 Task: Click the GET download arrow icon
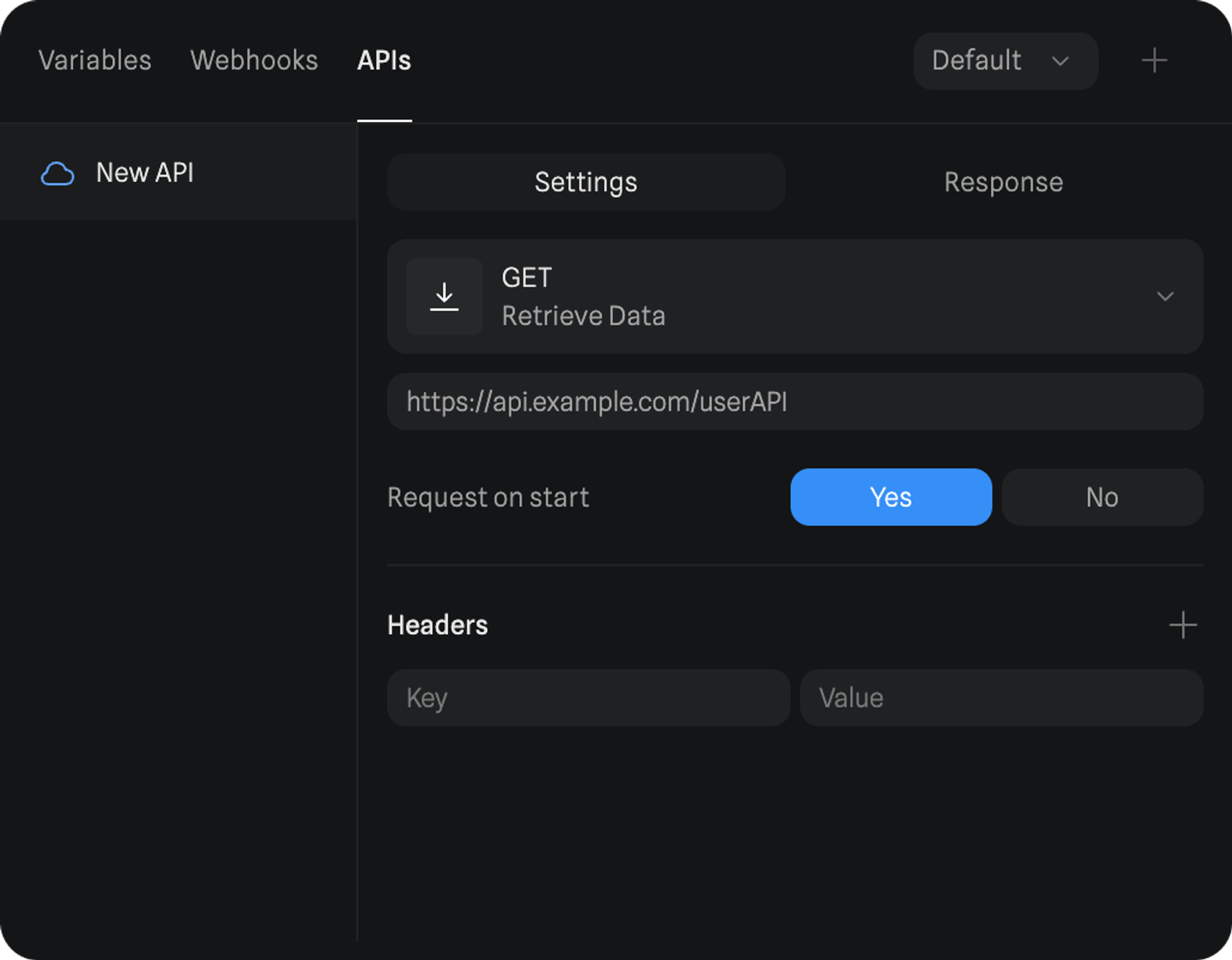[444, 296]
